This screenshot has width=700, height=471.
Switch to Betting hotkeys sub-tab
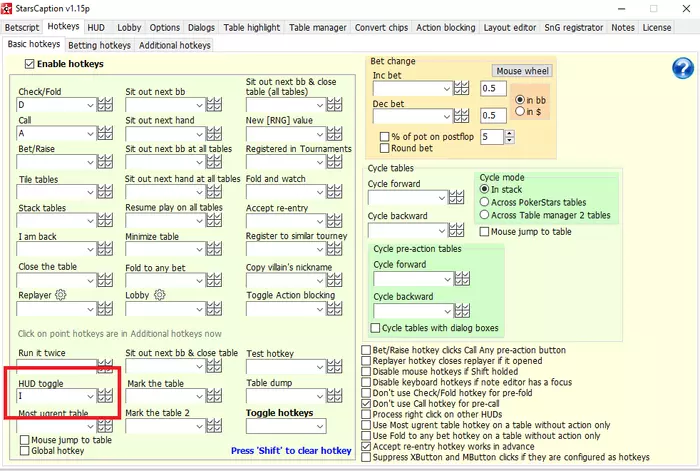(99, 45)
